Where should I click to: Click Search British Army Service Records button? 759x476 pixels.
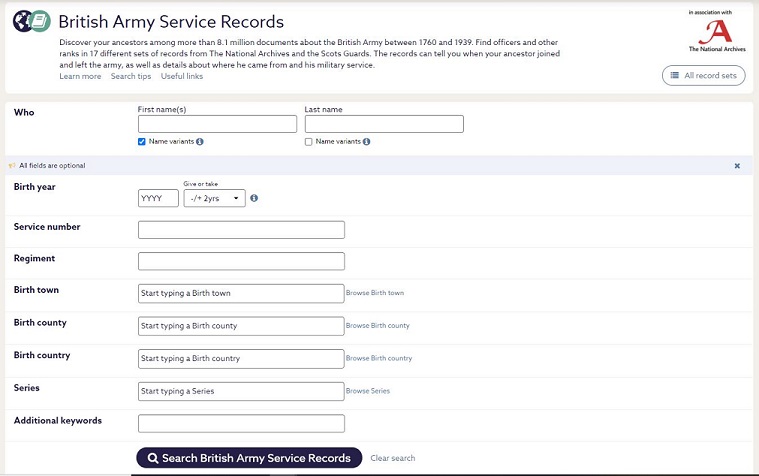point(249,458)
